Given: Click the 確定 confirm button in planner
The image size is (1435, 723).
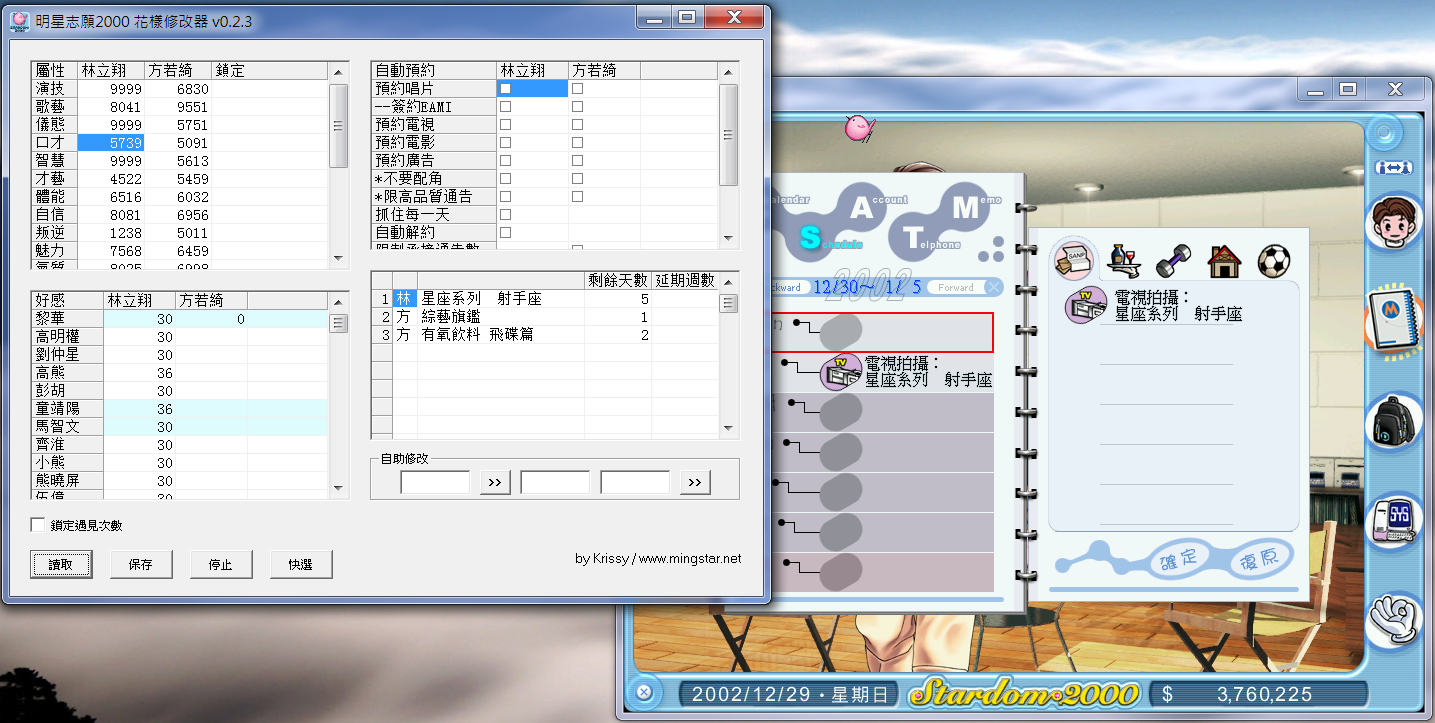Looking at the screenshot, I should coord(1178,557).
